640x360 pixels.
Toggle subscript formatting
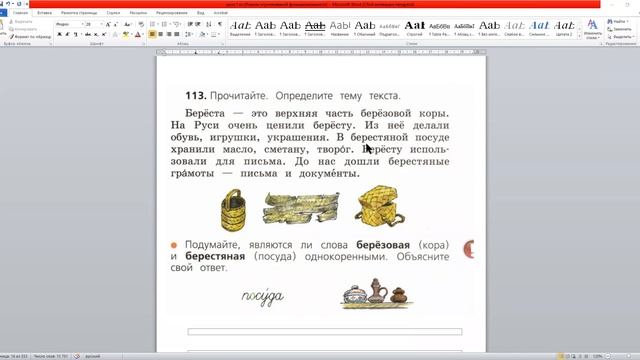(96, 35)
